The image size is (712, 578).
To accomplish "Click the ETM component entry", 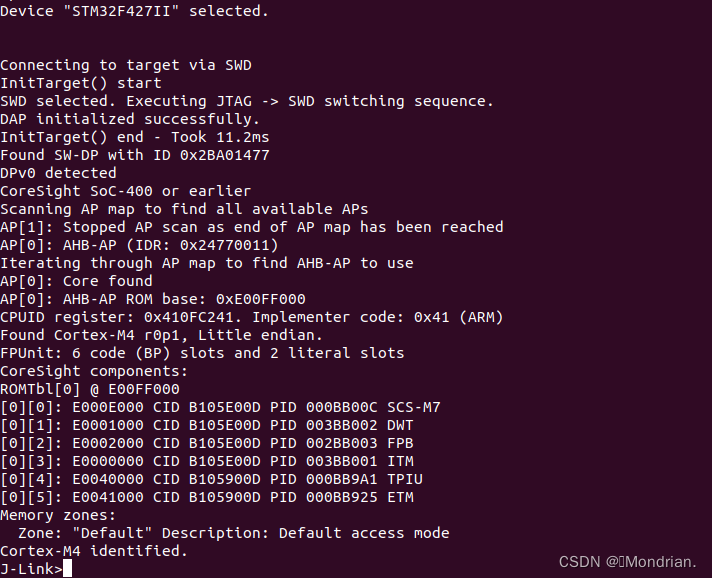I will tap(207, 497).
